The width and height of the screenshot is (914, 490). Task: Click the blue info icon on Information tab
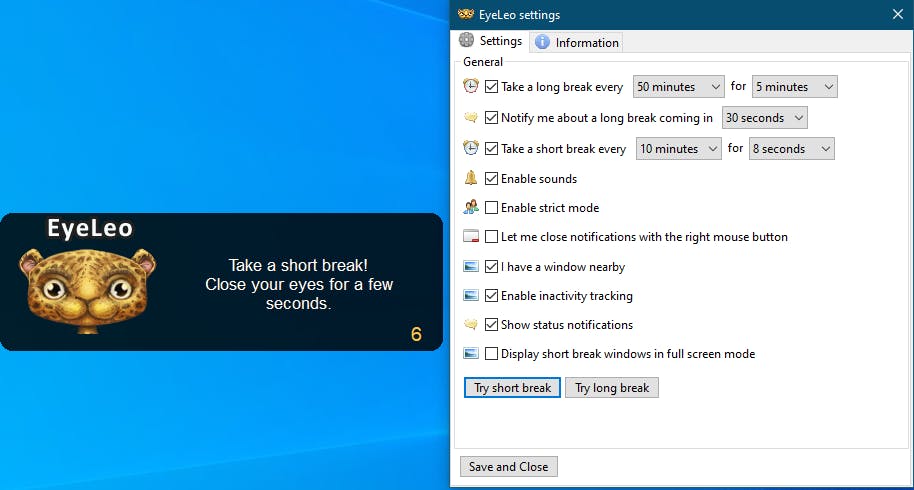542,42
